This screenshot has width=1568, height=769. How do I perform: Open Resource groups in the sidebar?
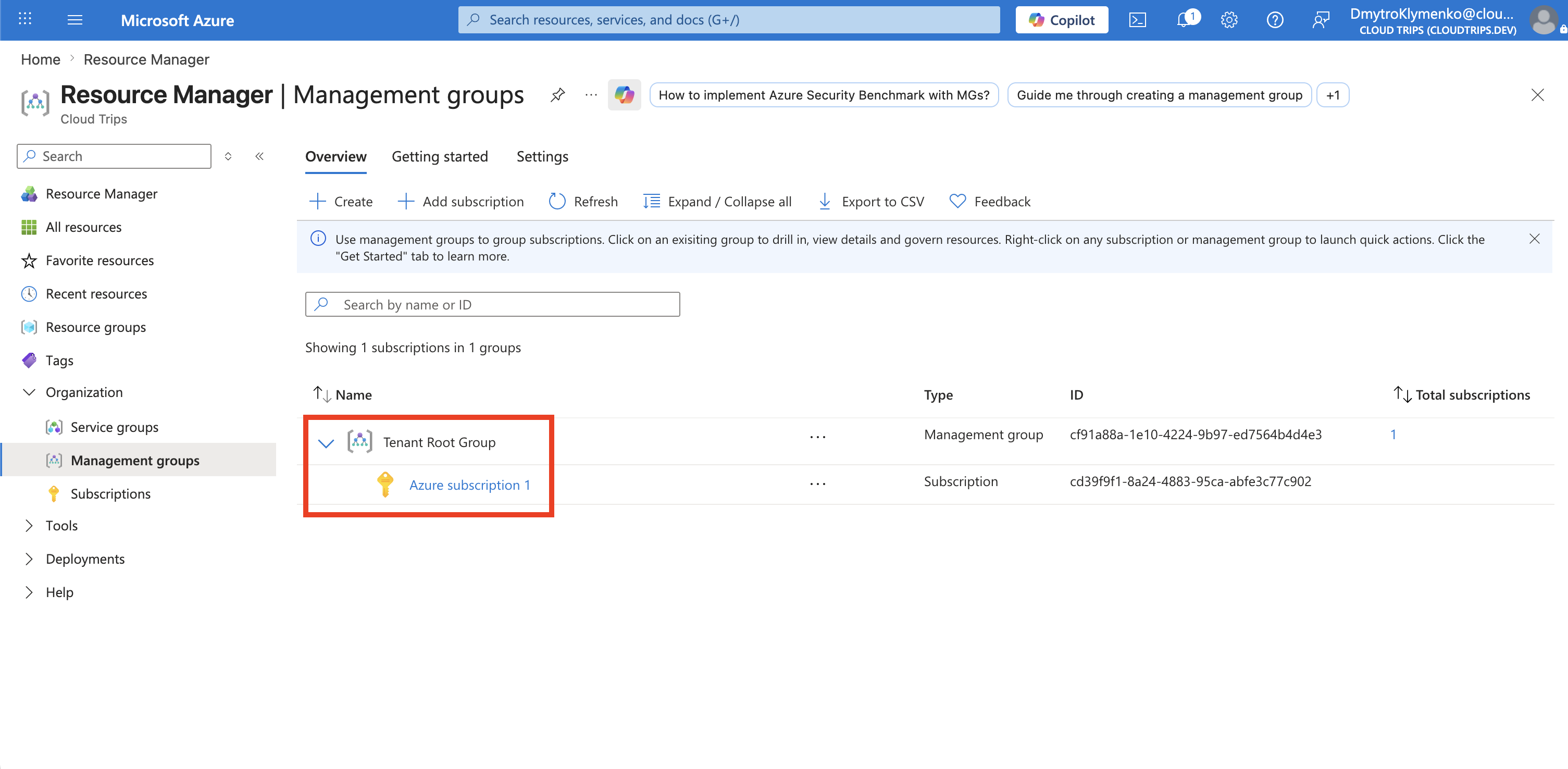pyautogui.click(x=95, y=328)
